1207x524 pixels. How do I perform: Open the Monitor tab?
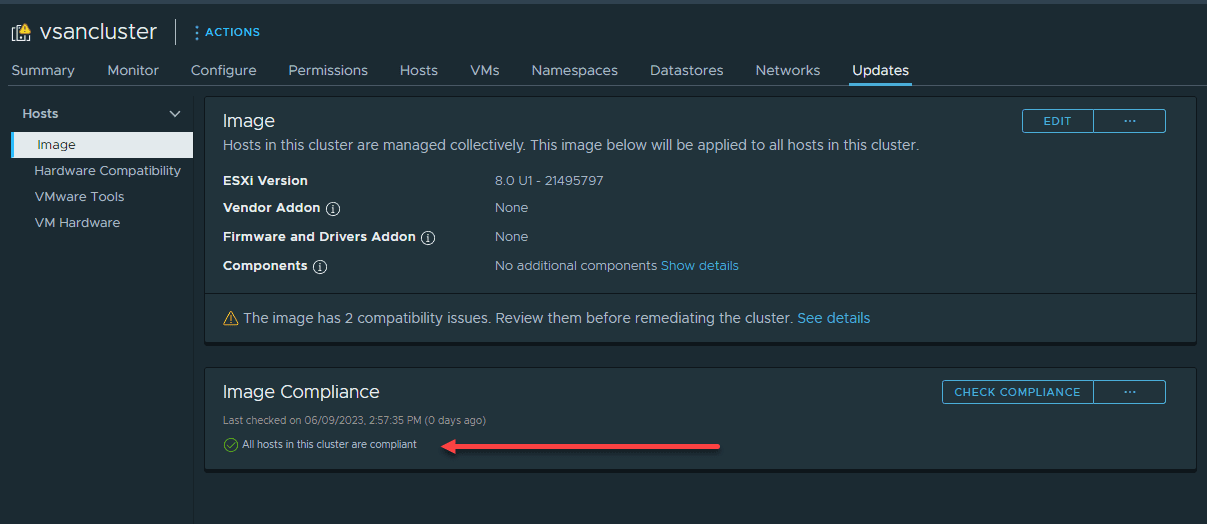(133, 70)
